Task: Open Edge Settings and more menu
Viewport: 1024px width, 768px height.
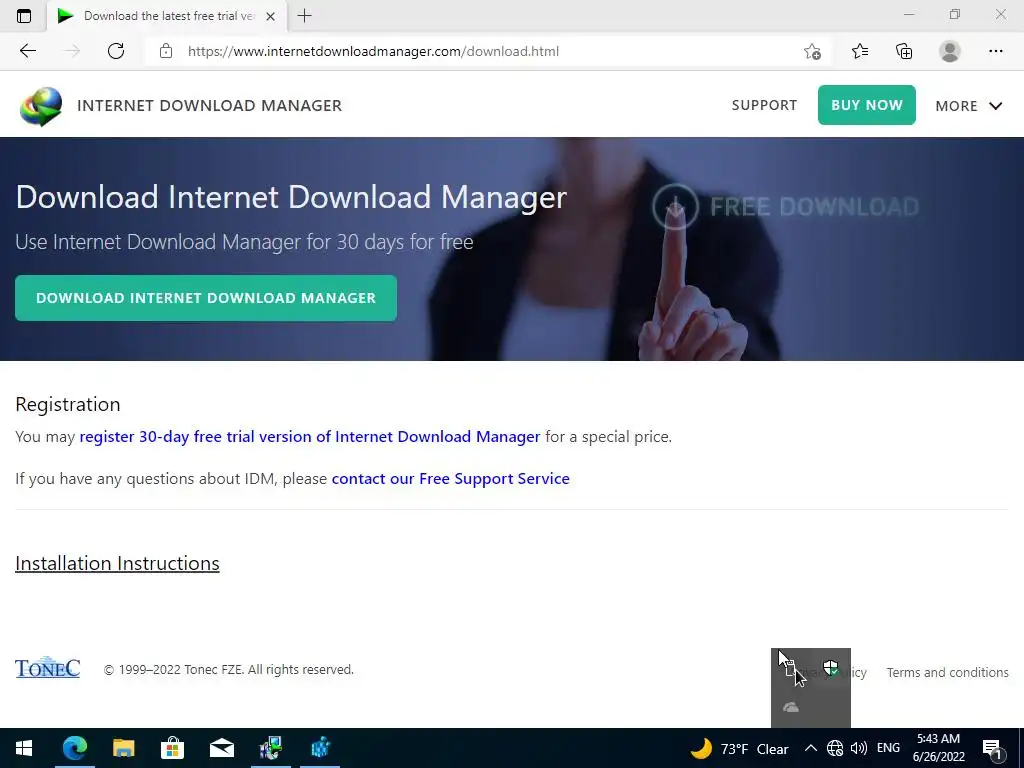Action: coord(995,51)
